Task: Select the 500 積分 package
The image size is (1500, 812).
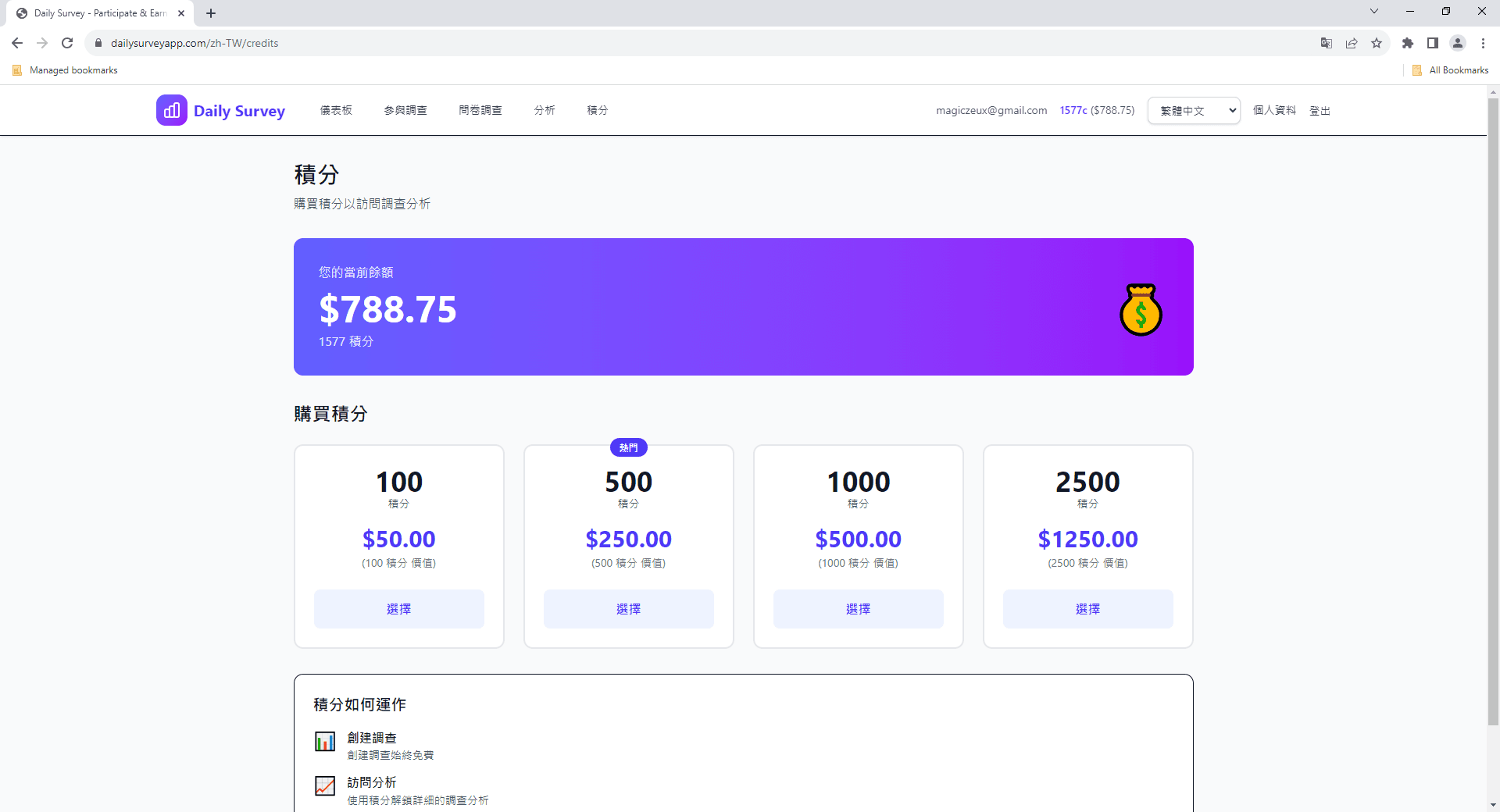Action: tap(628, 609)
